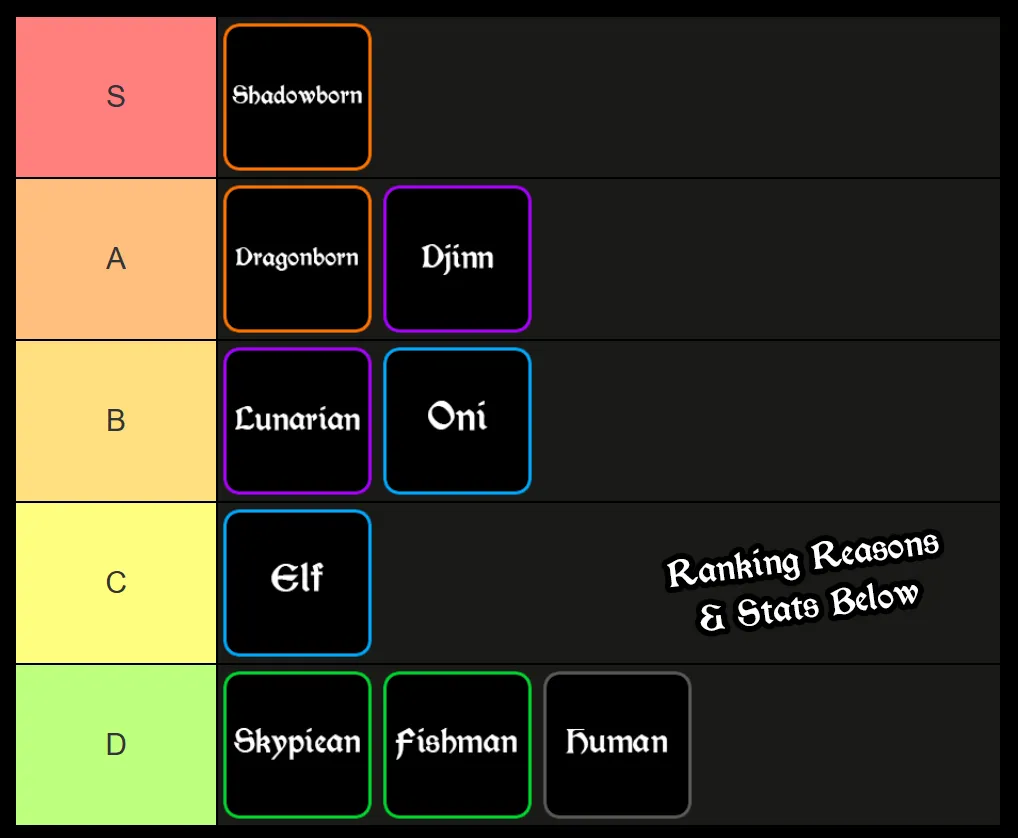Click empty space in the S tier row

pos(680,97)
